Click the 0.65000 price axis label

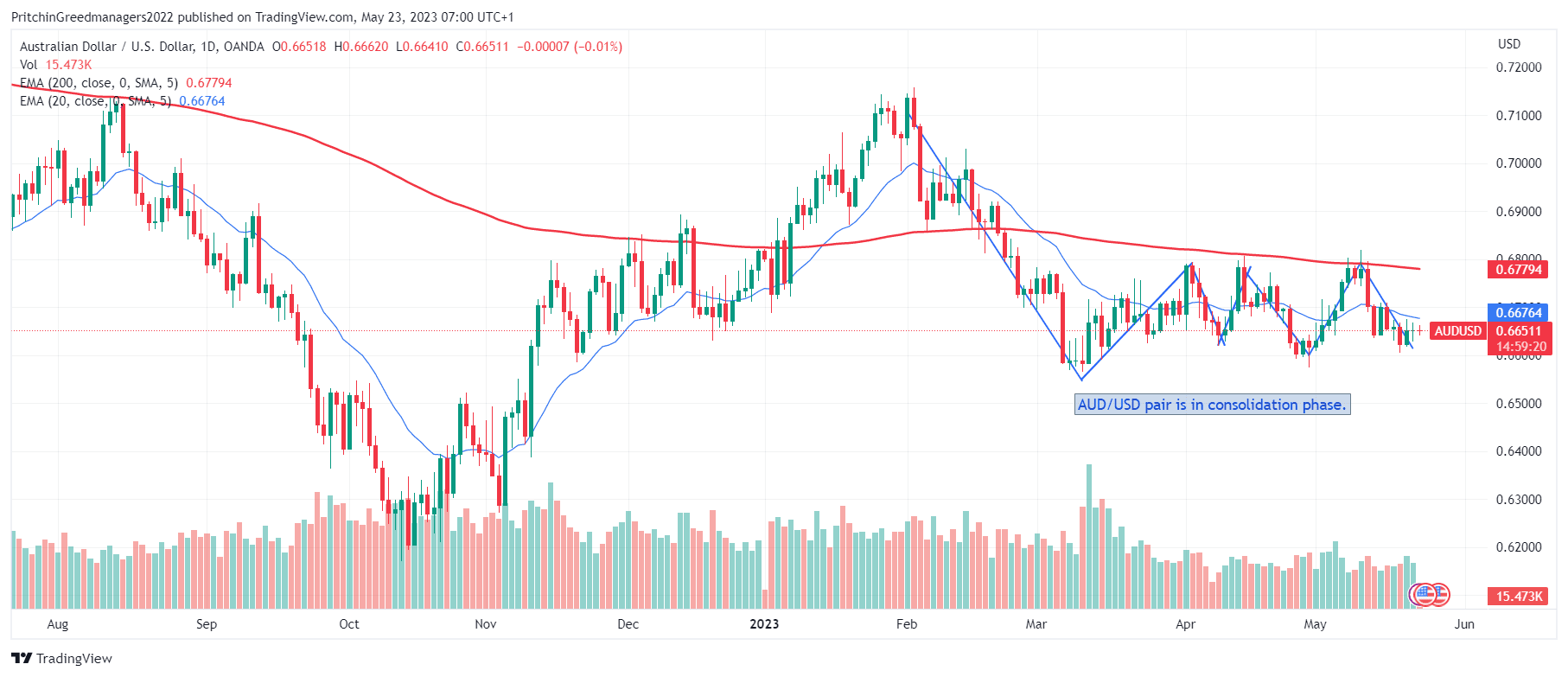1519,404
